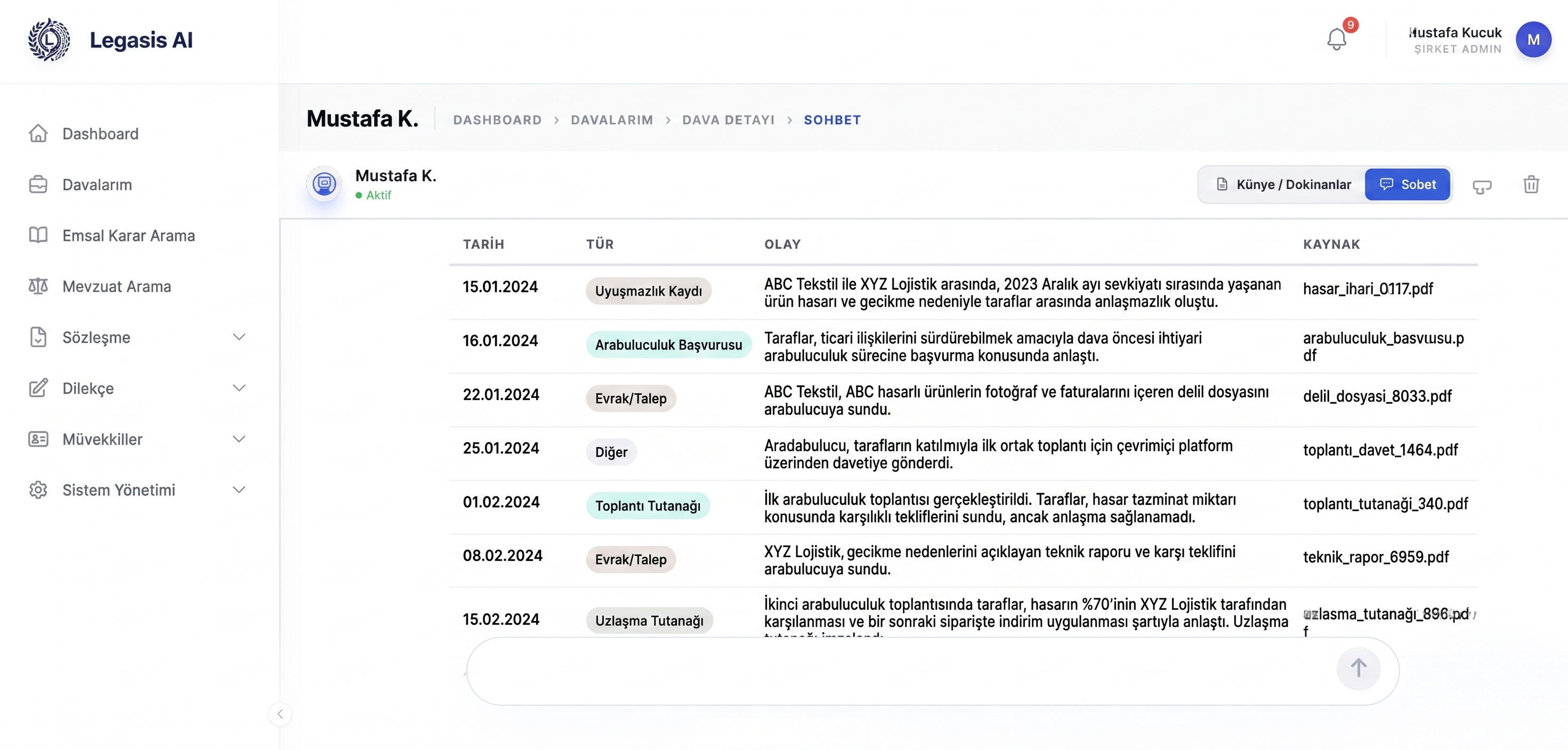Go to DASHBOARD breadcrumb link
This screenshot has width=1568, height=750.
pos(497,120)
